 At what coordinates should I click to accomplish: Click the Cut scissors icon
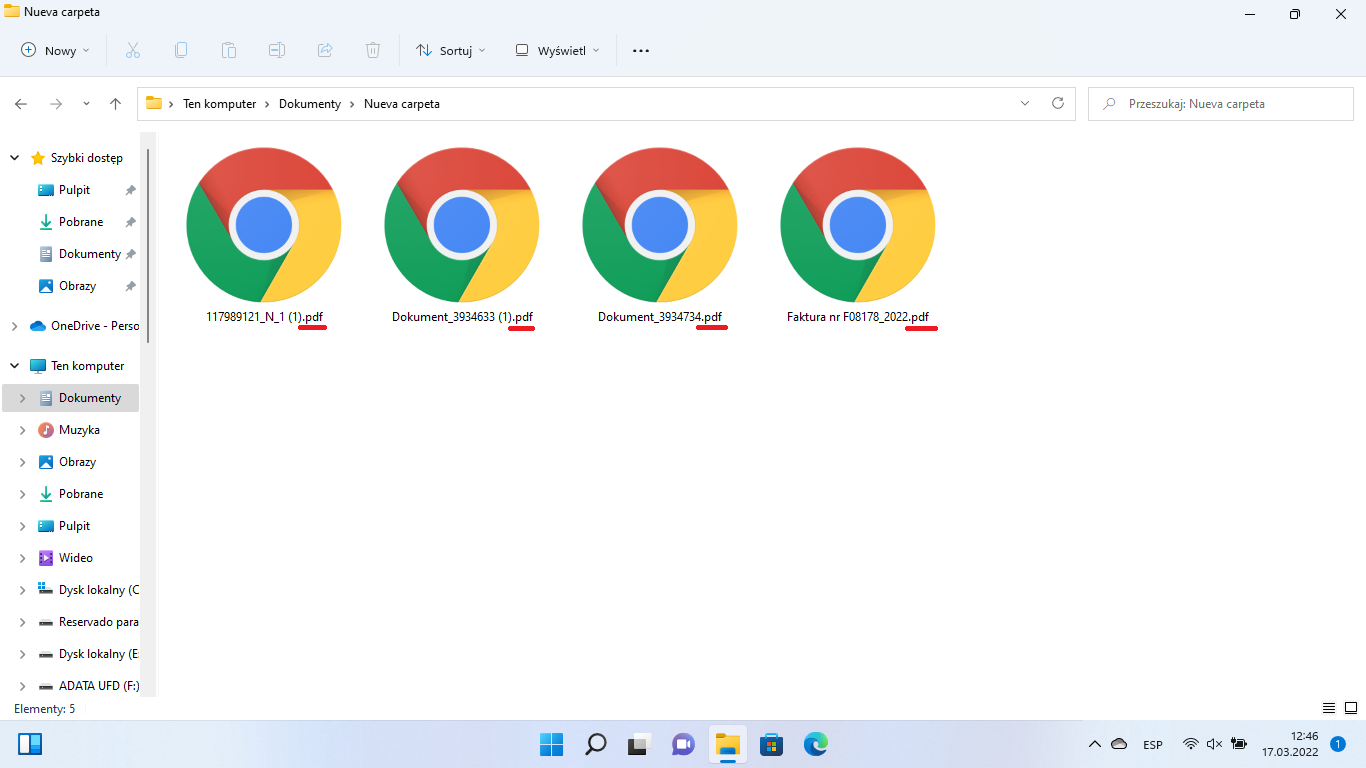132,50
